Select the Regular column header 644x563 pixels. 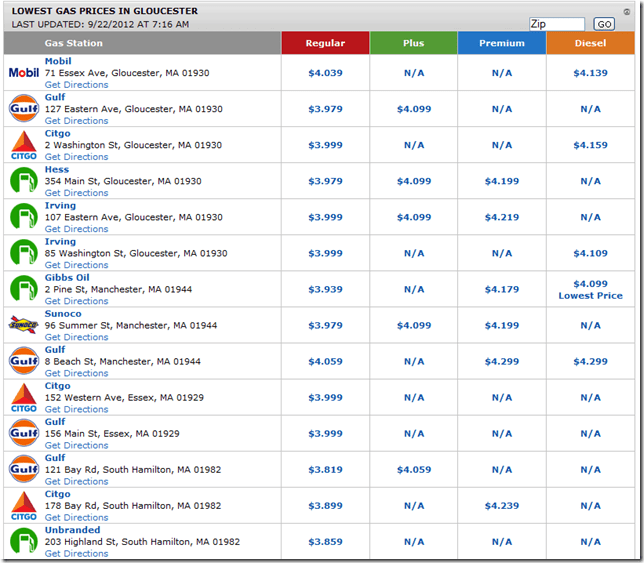point(325,43)
